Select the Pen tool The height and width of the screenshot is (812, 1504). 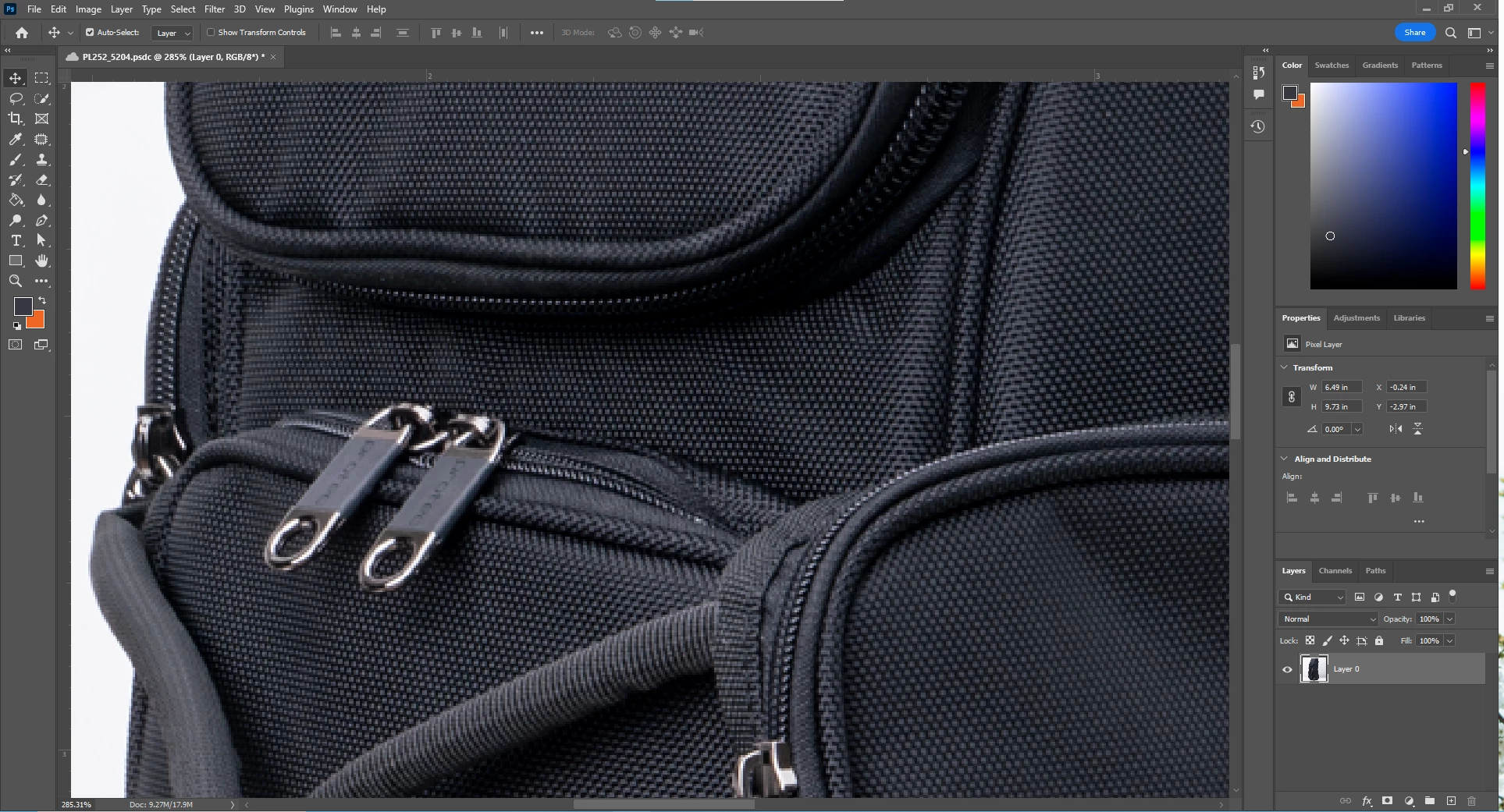41,220
